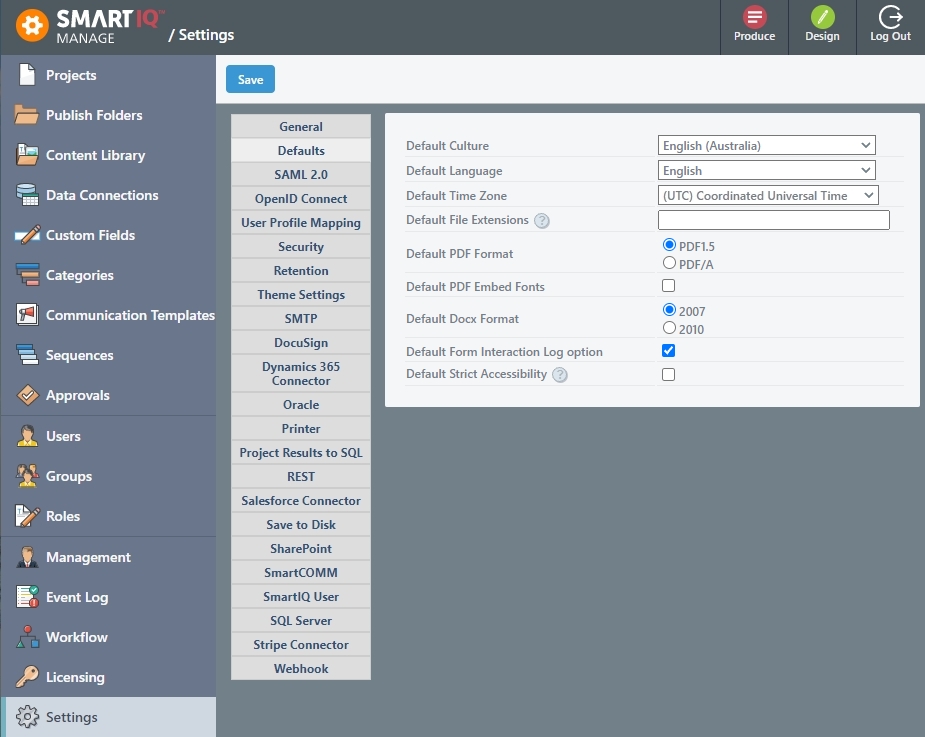The width and height of the screenshot is (925, 737).
Task: Open Communication Templates megaphone icon
Action: (27, 315)
